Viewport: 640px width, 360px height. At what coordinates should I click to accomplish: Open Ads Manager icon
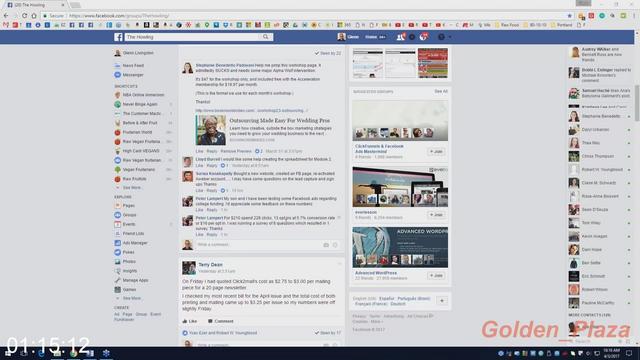click(118, 243)
